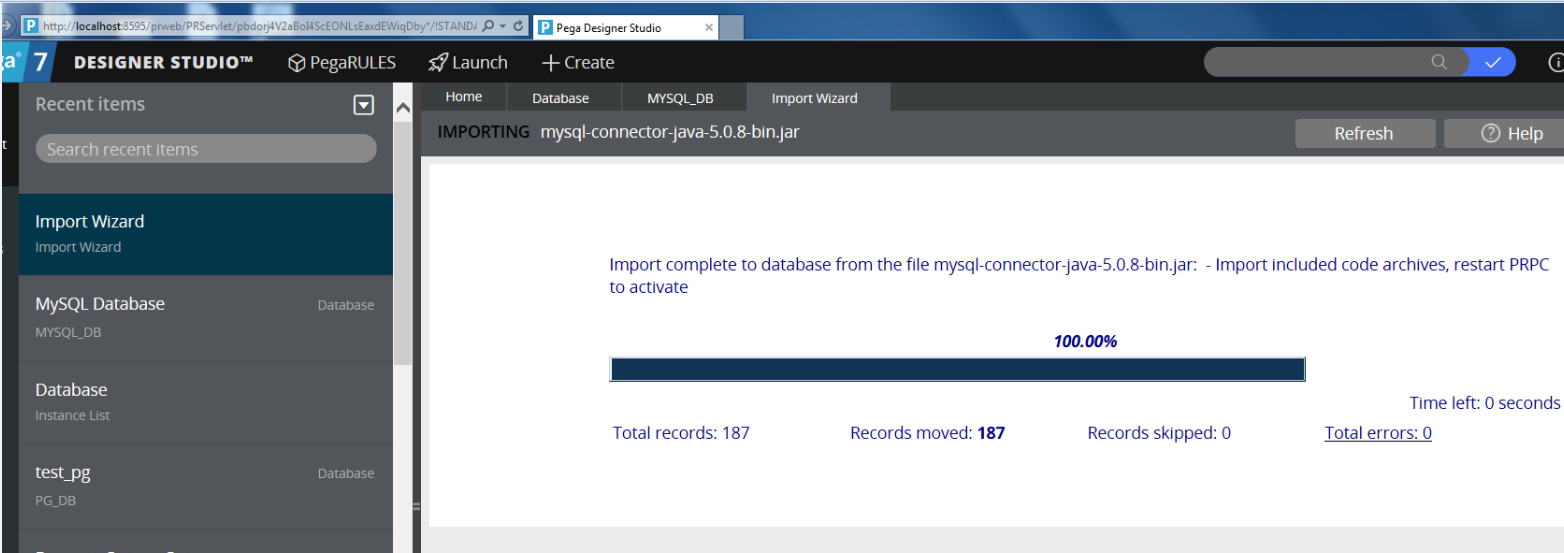
Task: Switch to the MYSQL_DB tab
Action: pos(681,98)
